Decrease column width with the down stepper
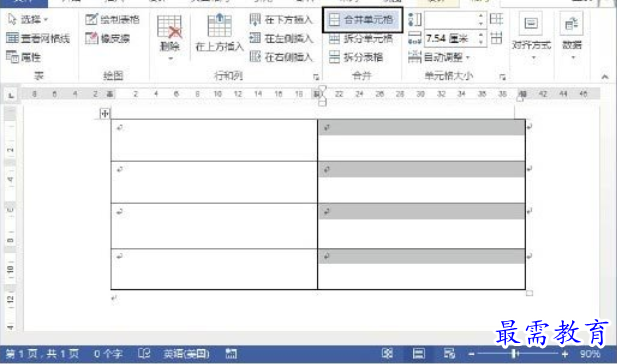This screenshot has height=364, width=617. point(481,42)
